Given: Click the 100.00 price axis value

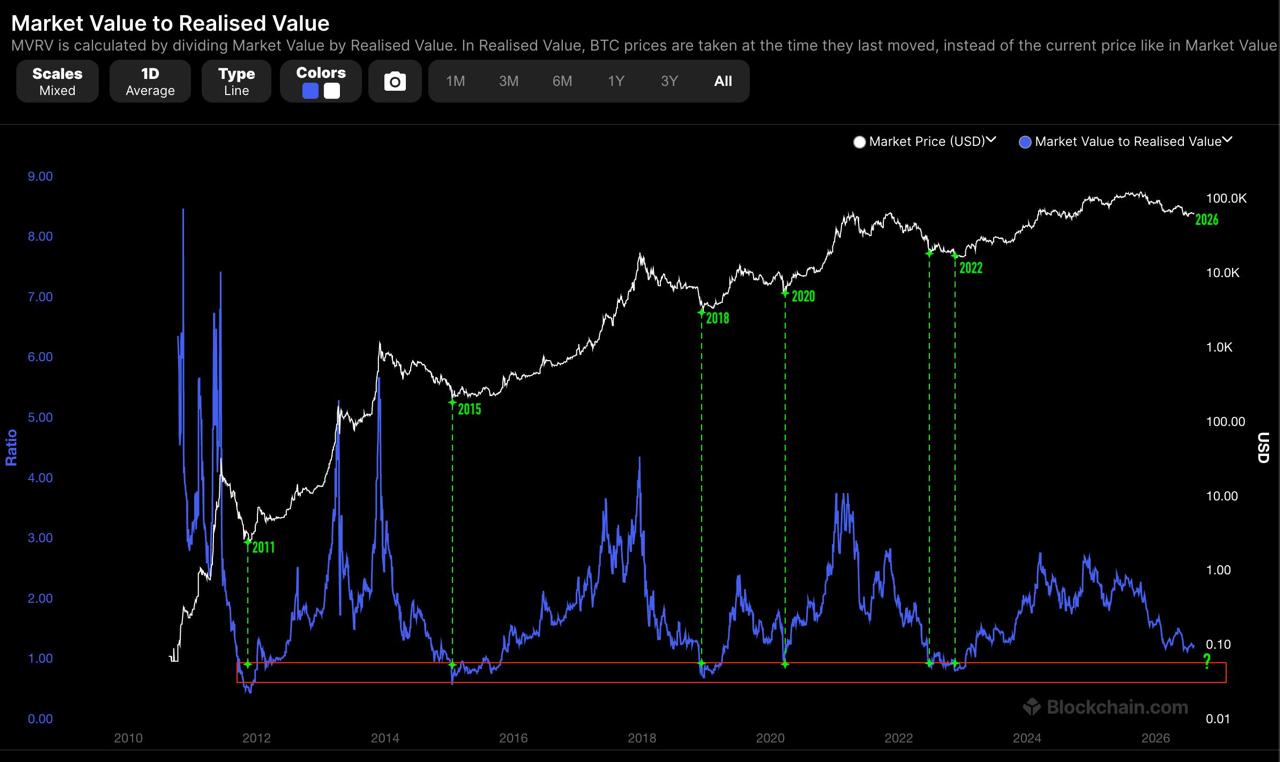Looking at the screenshot, I should point(1226,421).
